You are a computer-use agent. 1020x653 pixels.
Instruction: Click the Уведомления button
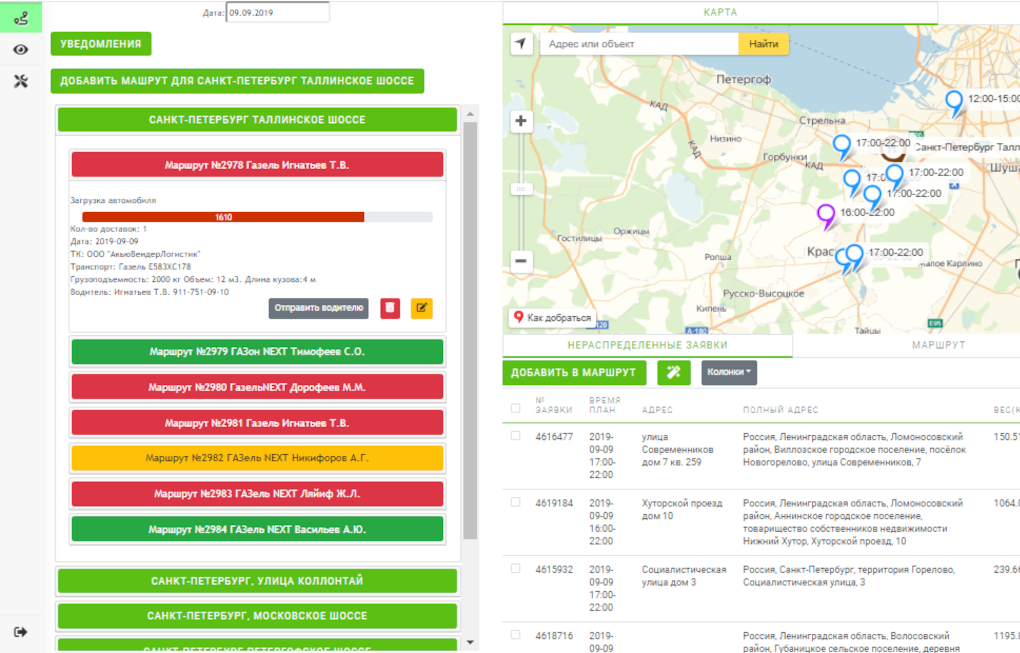(101, 44)
